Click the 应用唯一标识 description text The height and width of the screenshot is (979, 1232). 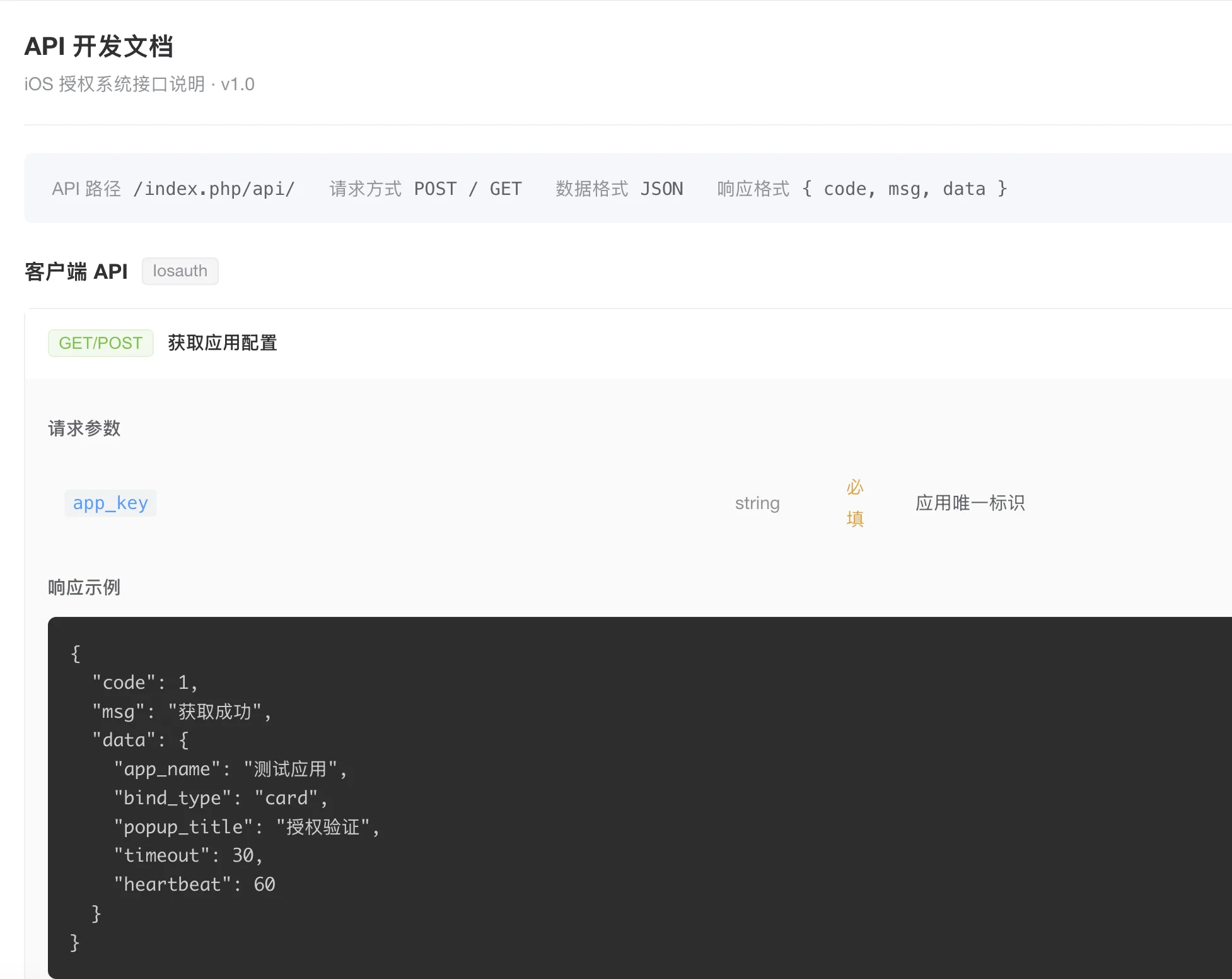pyautogui.click(x=970, y=503)
